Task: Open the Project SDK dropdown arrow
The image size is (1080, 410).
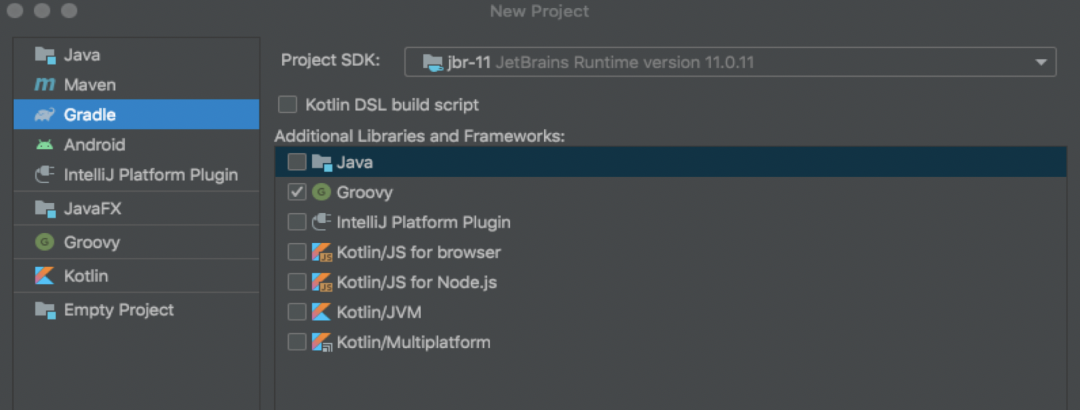Action: pos(1040,63)
